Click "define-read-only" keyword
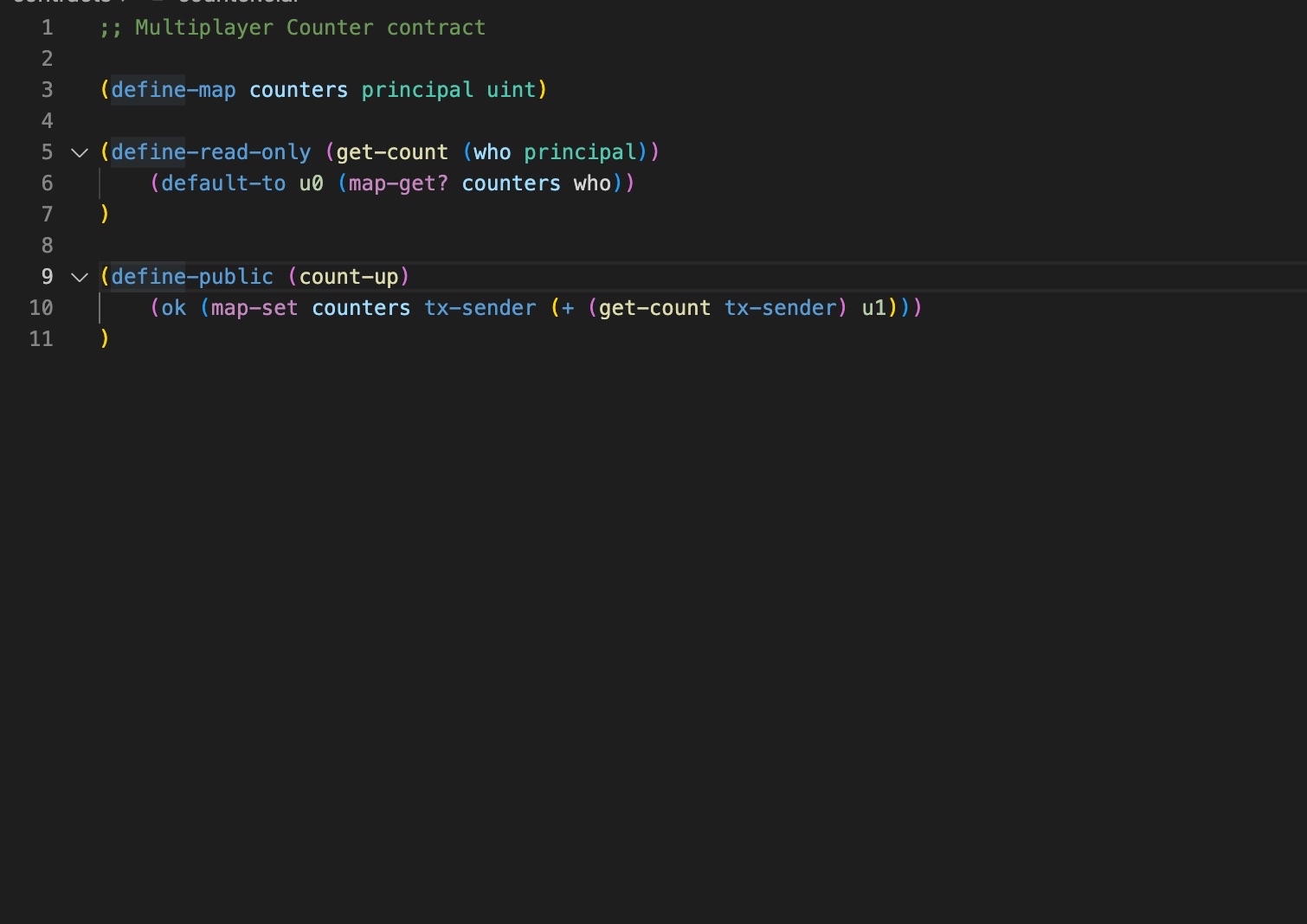Screen dimensions: 1307x924 click(x=210, y=152)
